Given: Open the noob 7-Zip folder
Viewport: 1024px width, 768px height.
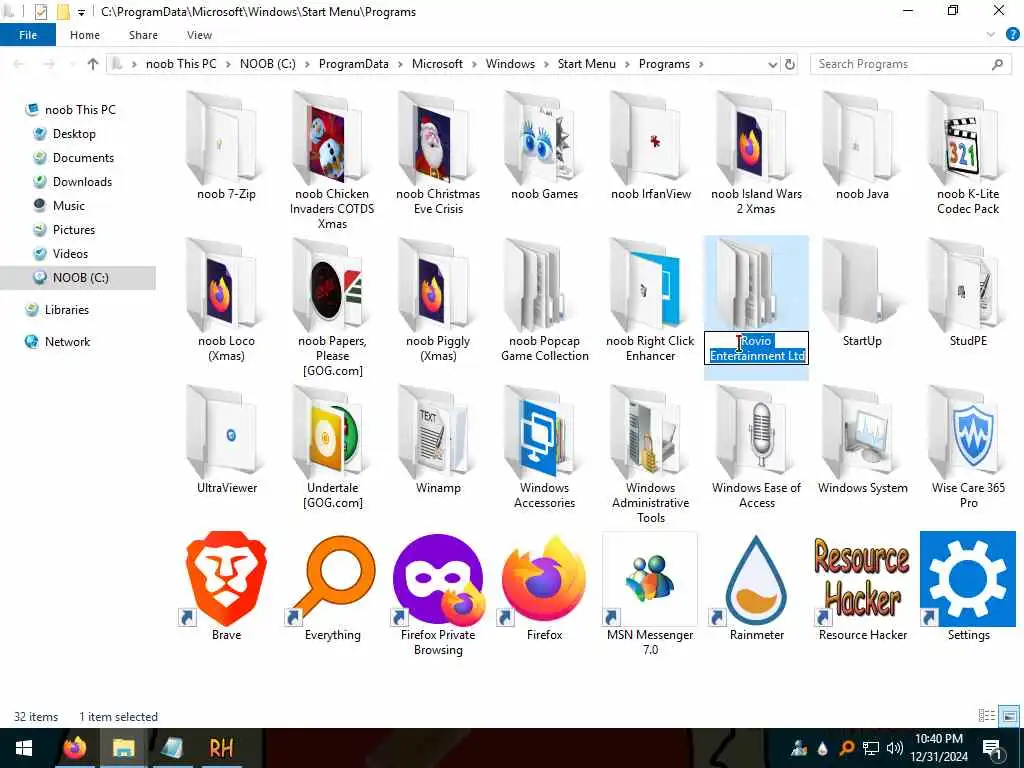Looking at the screenshot, I should click(226, 145).
